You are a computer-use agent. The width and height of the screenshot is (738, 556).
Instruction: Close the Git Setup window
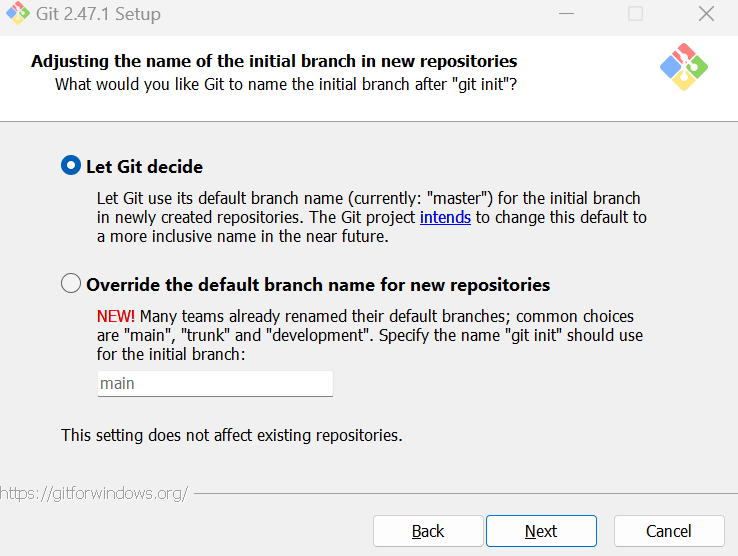click(706, 14)
